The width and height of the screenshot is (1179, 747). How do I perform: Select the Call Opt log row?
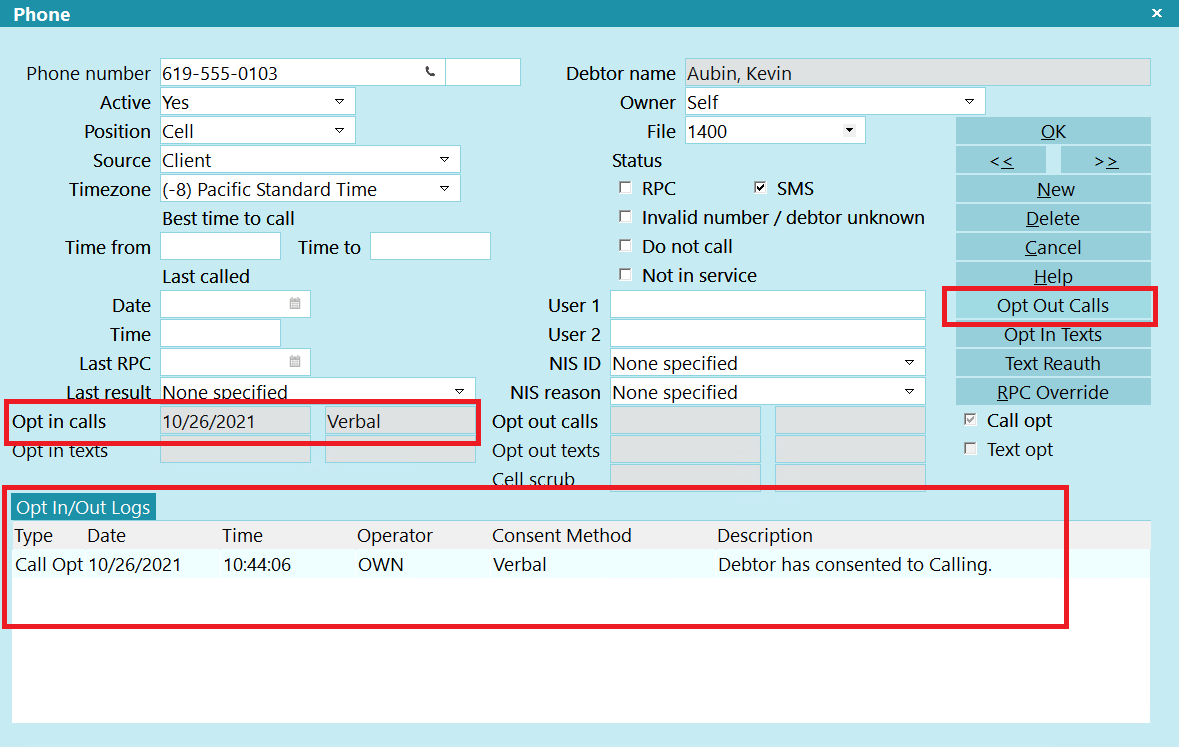tap(580, 564)
